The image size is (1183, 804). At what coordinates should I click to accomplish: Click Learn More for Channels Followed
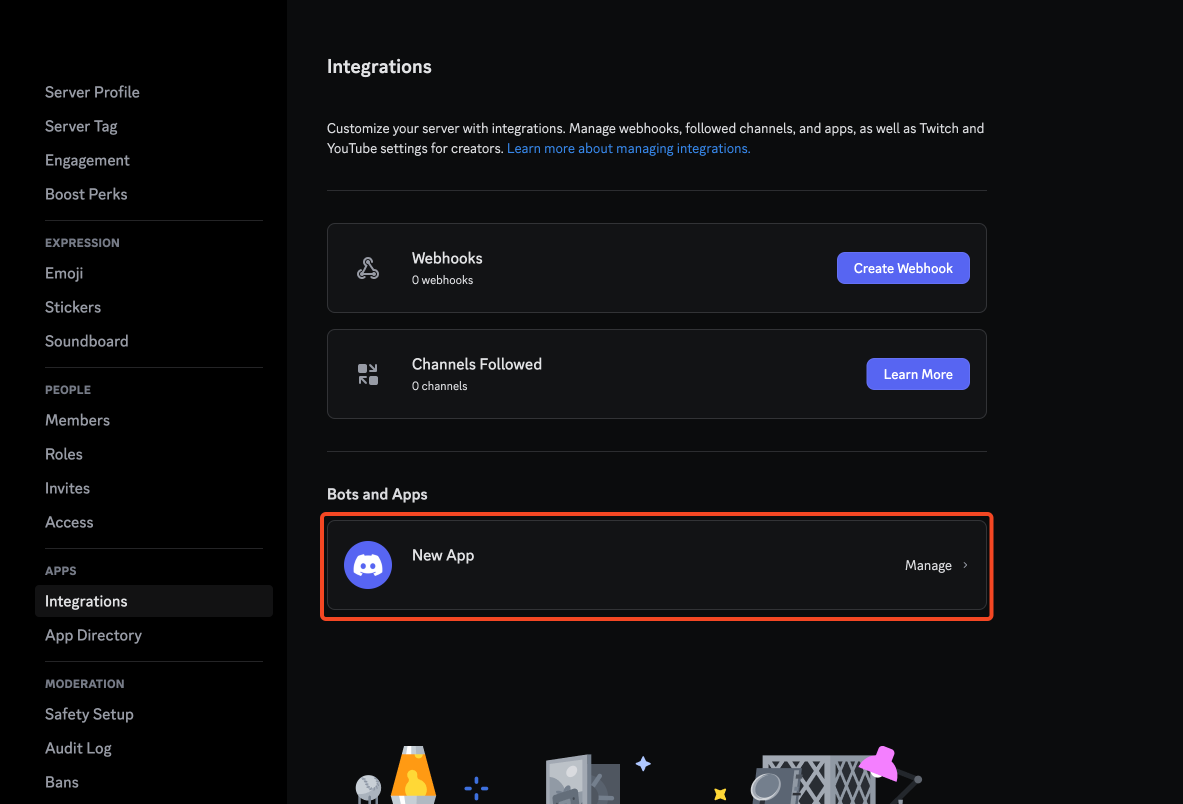pos(917,374)
